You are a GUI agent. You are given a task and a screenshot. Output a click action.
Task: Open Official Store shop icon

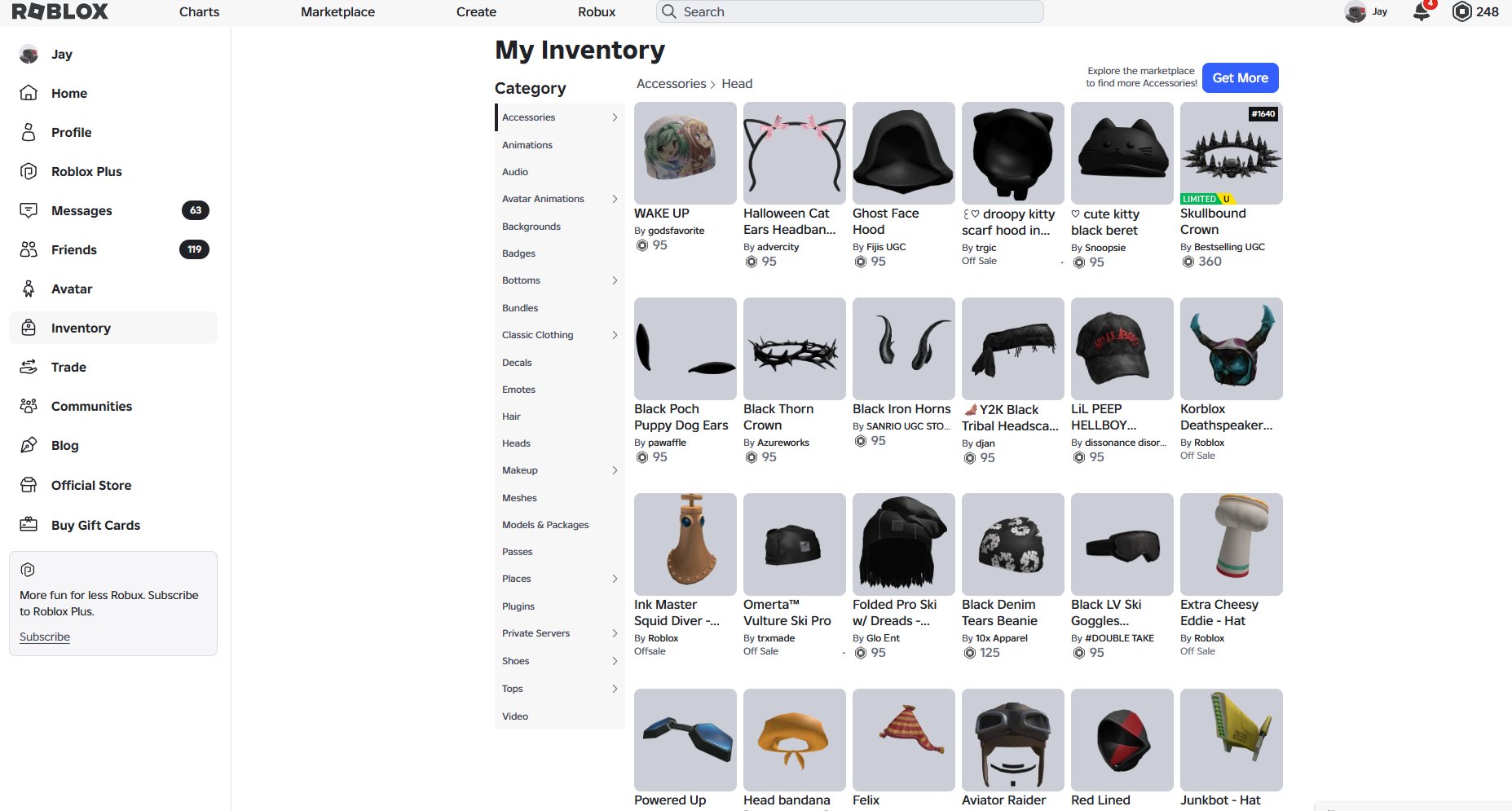pos(29,485)
